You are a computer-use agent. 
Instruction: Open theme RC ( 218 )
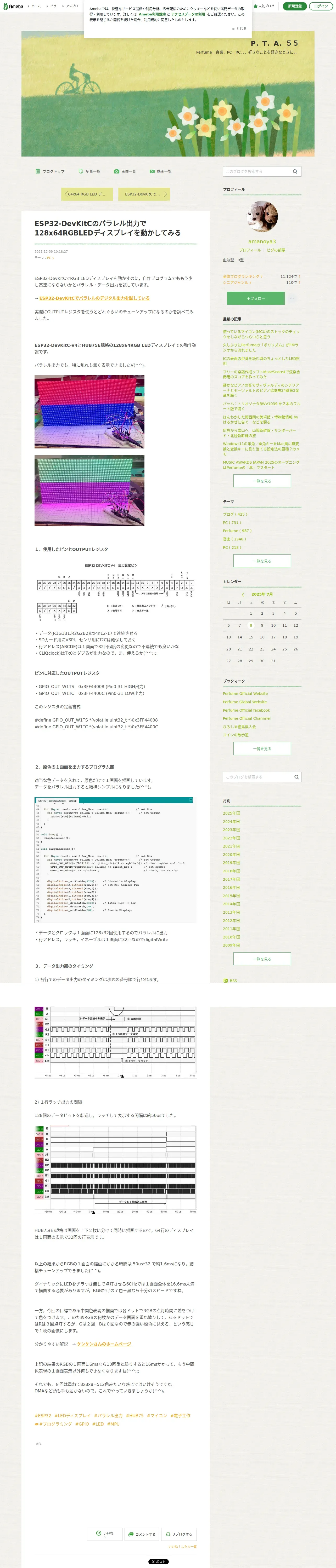pyautogui.click(x=232, y=547)
